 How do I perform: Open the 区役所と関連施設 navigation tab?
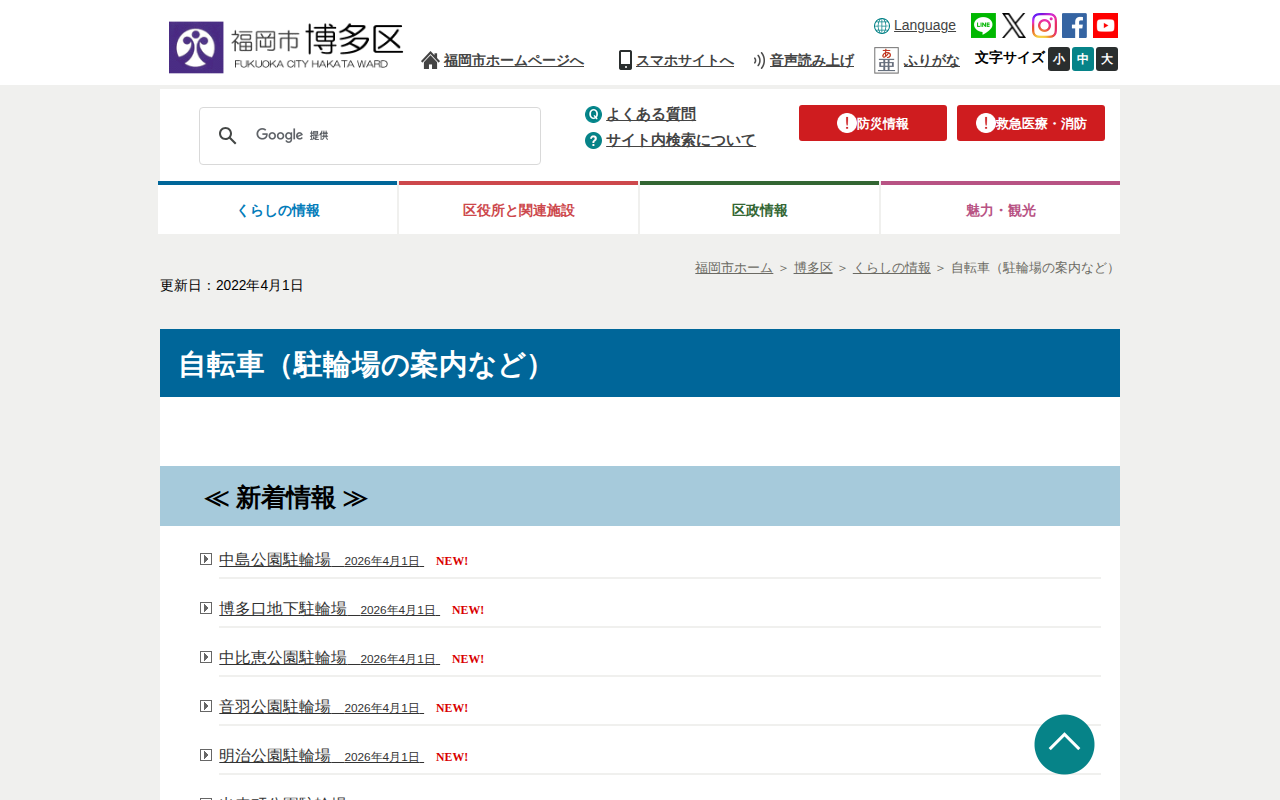519,209
